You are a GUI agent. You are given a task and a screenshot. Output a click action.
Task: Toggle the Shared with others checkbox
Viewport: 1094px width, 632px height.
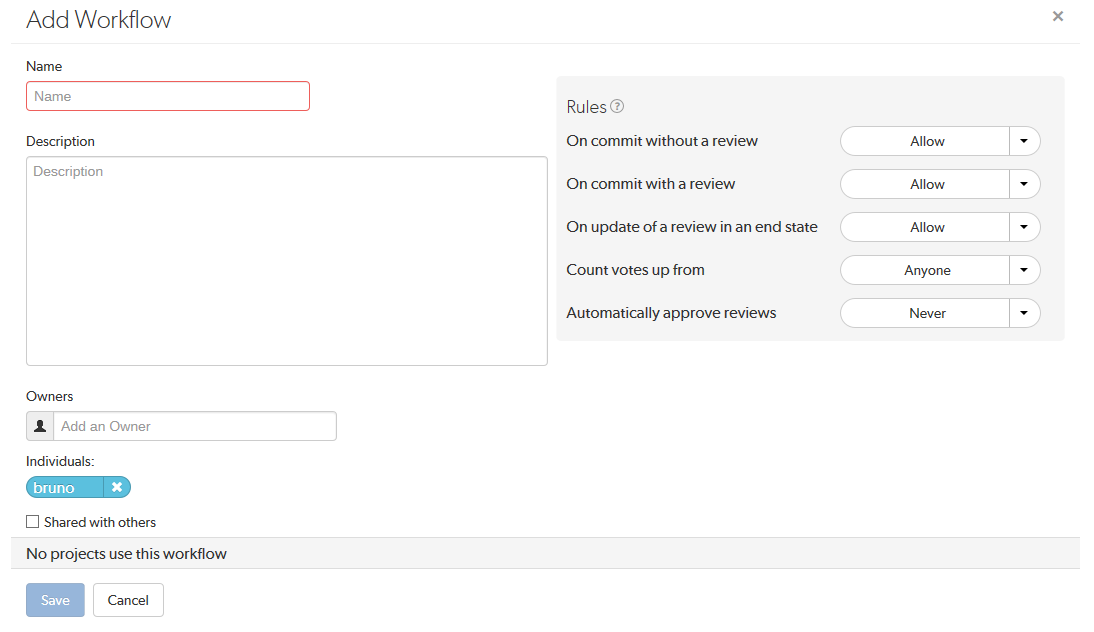[33, 522]
